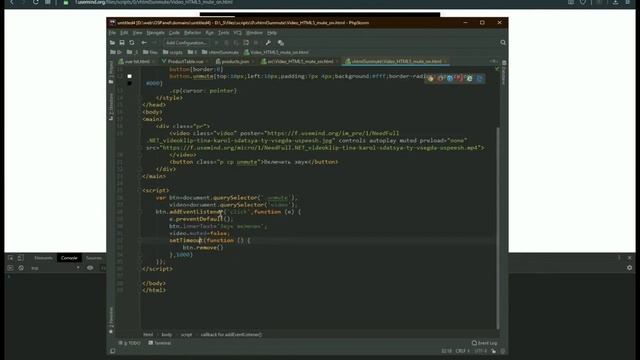
Task: Click the black color swatch in gutter
Action: click(x=129, y=83)
